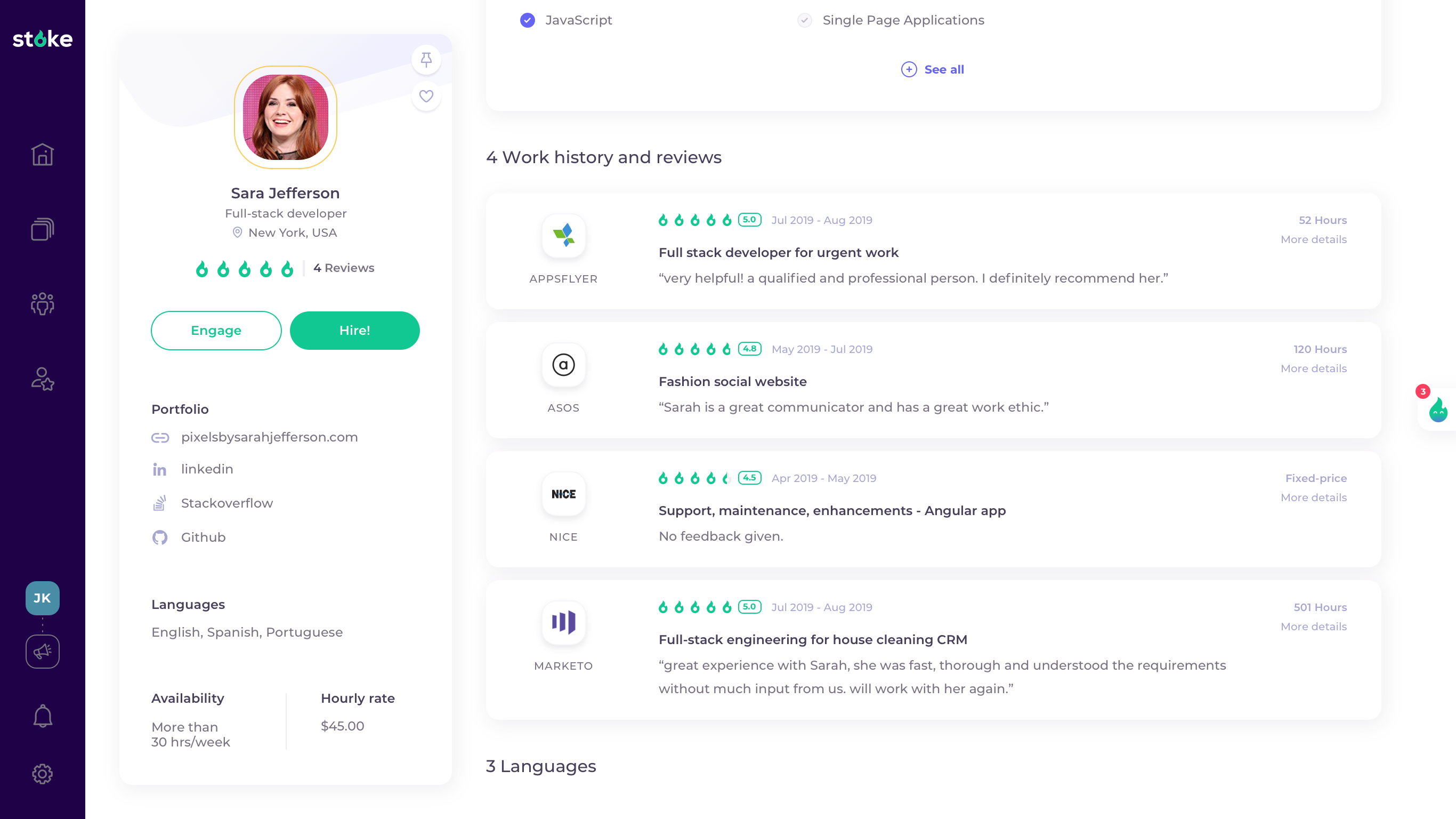Open notifications bell icon

pos(43,716)
